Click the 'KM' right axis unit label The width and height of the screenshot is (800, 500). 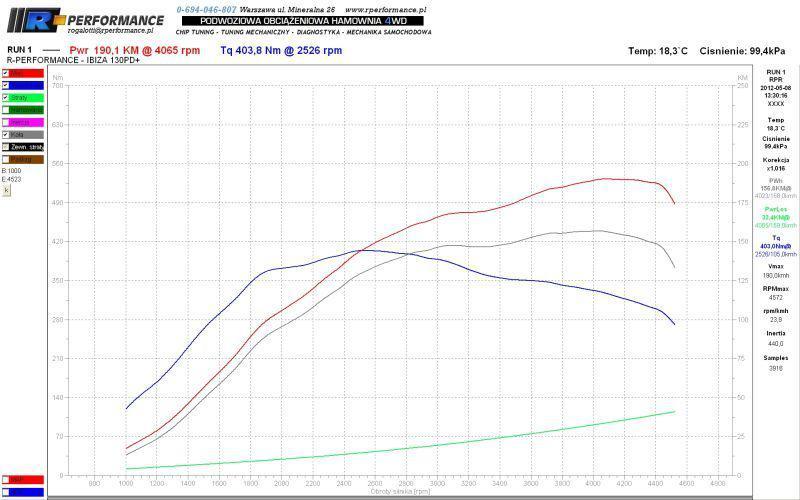pos(742,78)
